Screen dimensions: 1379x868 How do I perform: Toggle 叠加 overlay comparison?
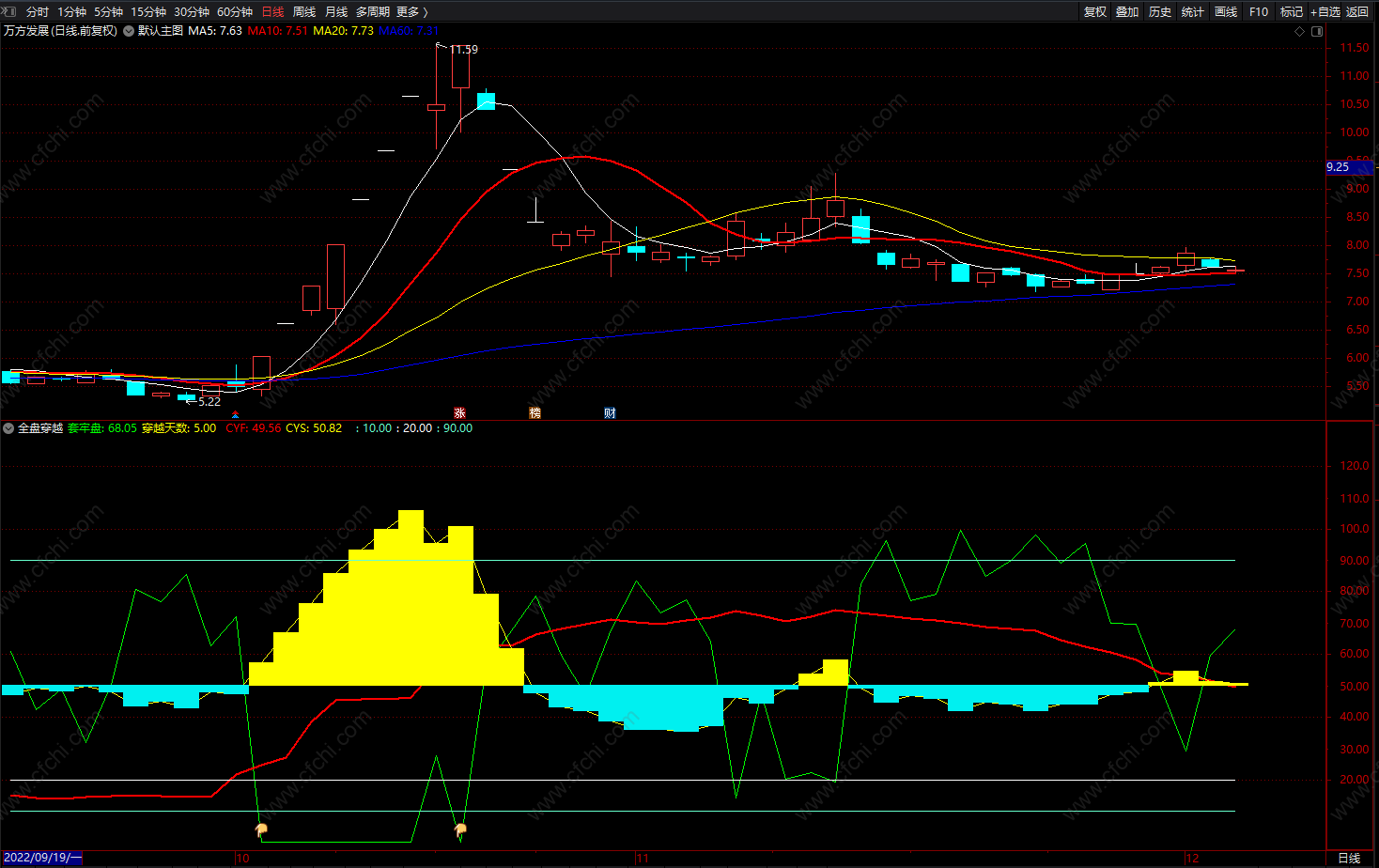tap(1127, 11)
